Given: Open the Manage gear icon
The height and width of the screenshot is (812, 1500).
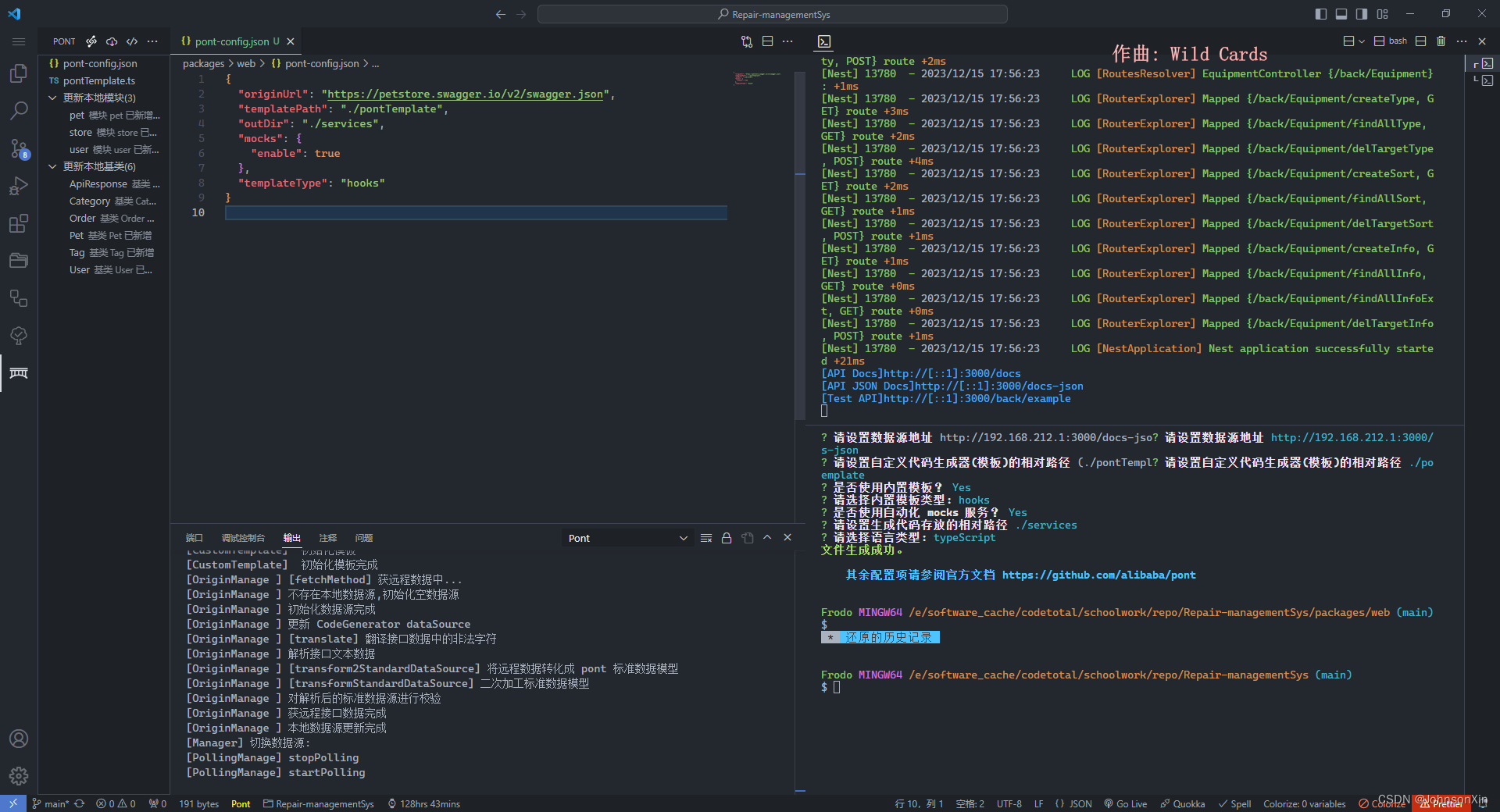Looking at the screenshot, I should 19,776.
